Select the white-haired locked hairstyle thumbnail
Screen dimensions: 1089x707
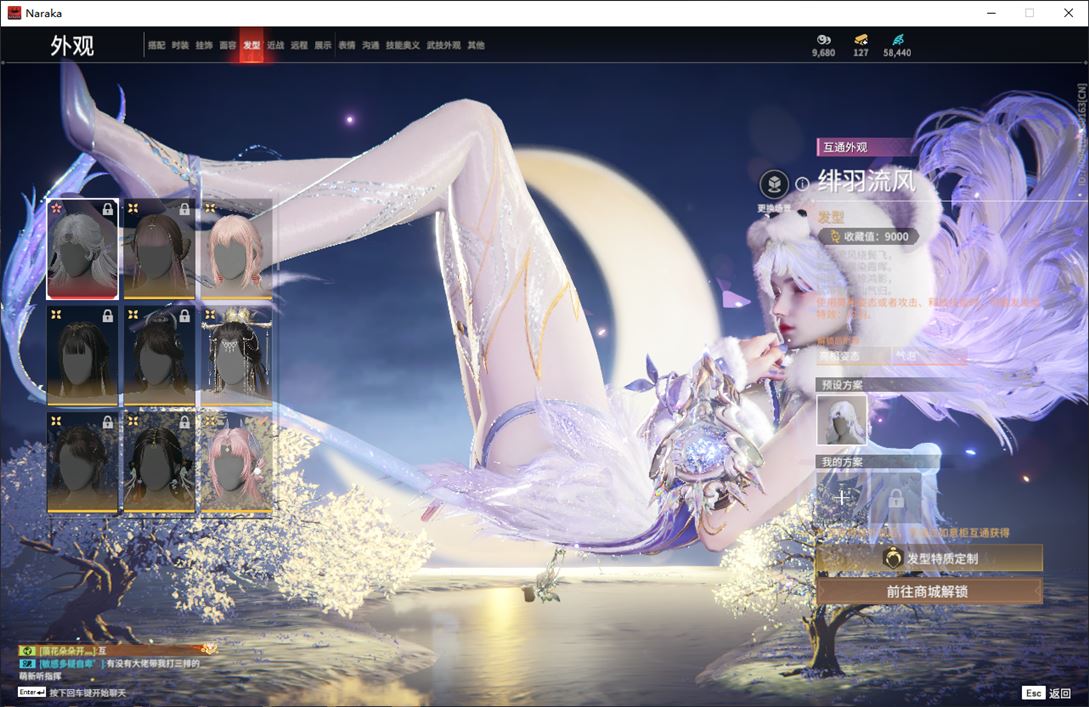pyautogui.click(x=83, y=249)
